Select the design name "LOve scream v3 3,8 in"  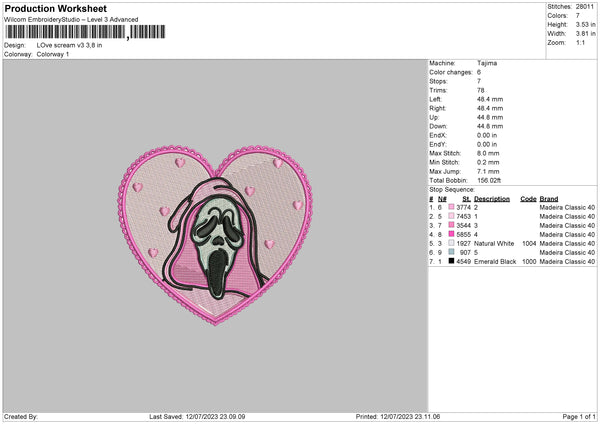[x=69, y=45]
